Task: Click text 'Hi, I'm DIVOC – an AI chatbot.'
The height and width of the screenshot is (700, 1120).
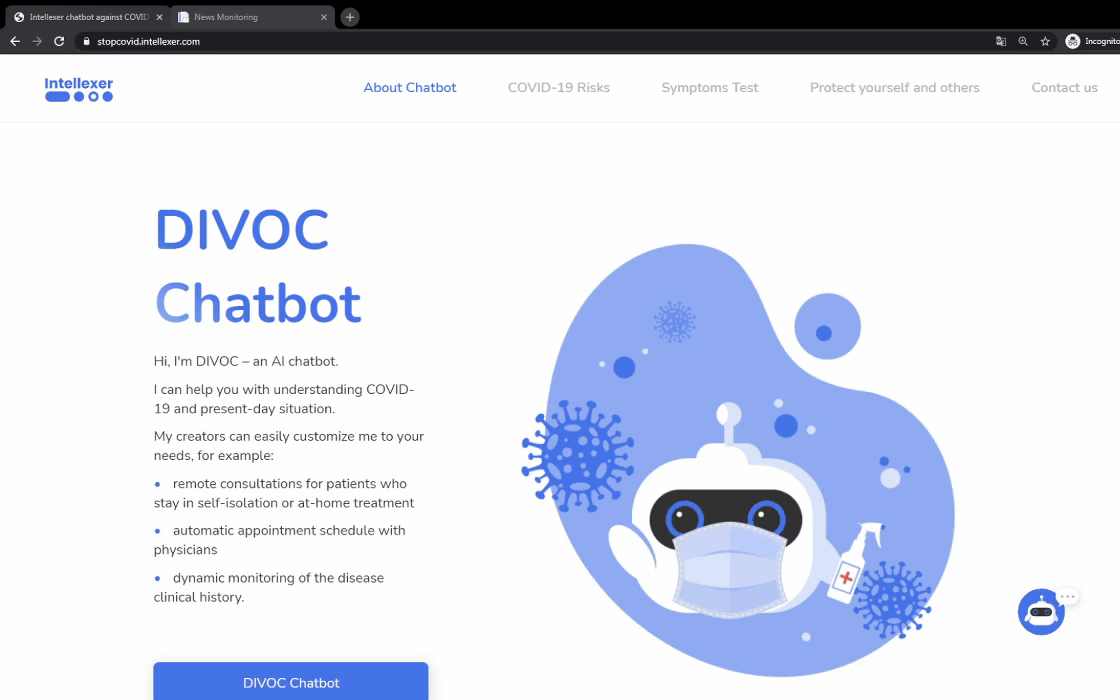Action: 246,361
